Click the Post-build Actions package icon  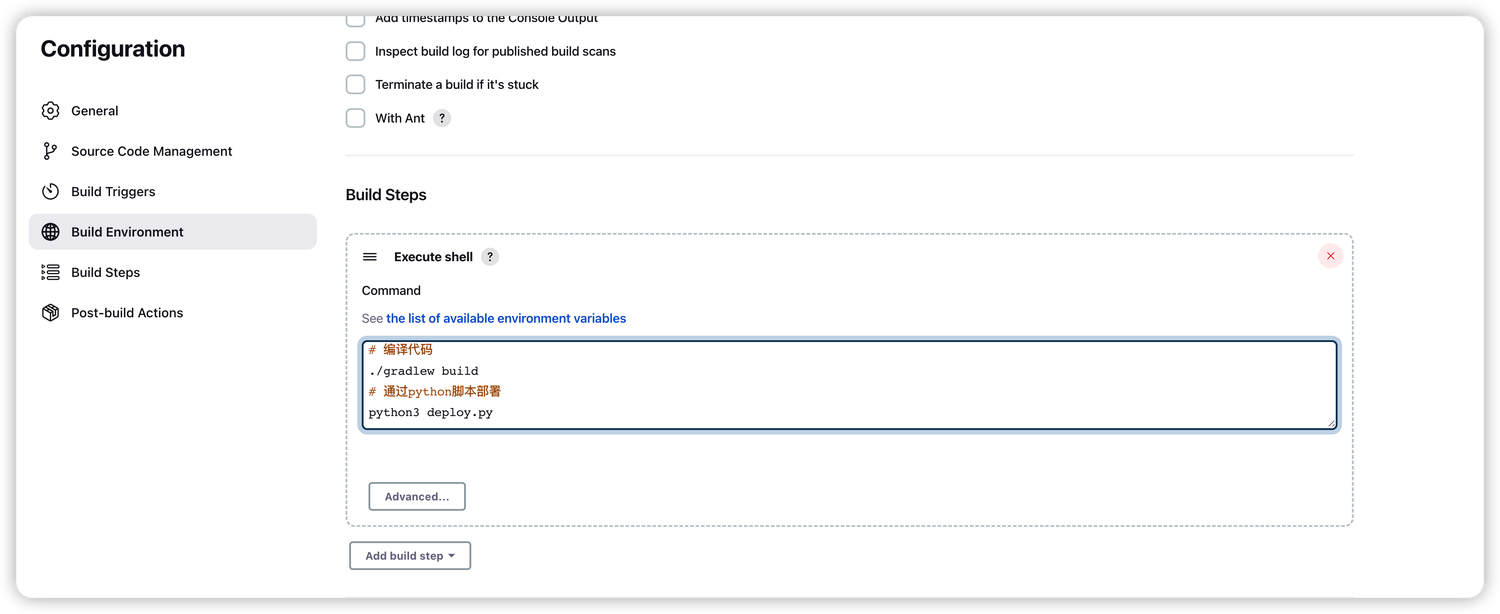pyautogui.click(x=50, y=313)
